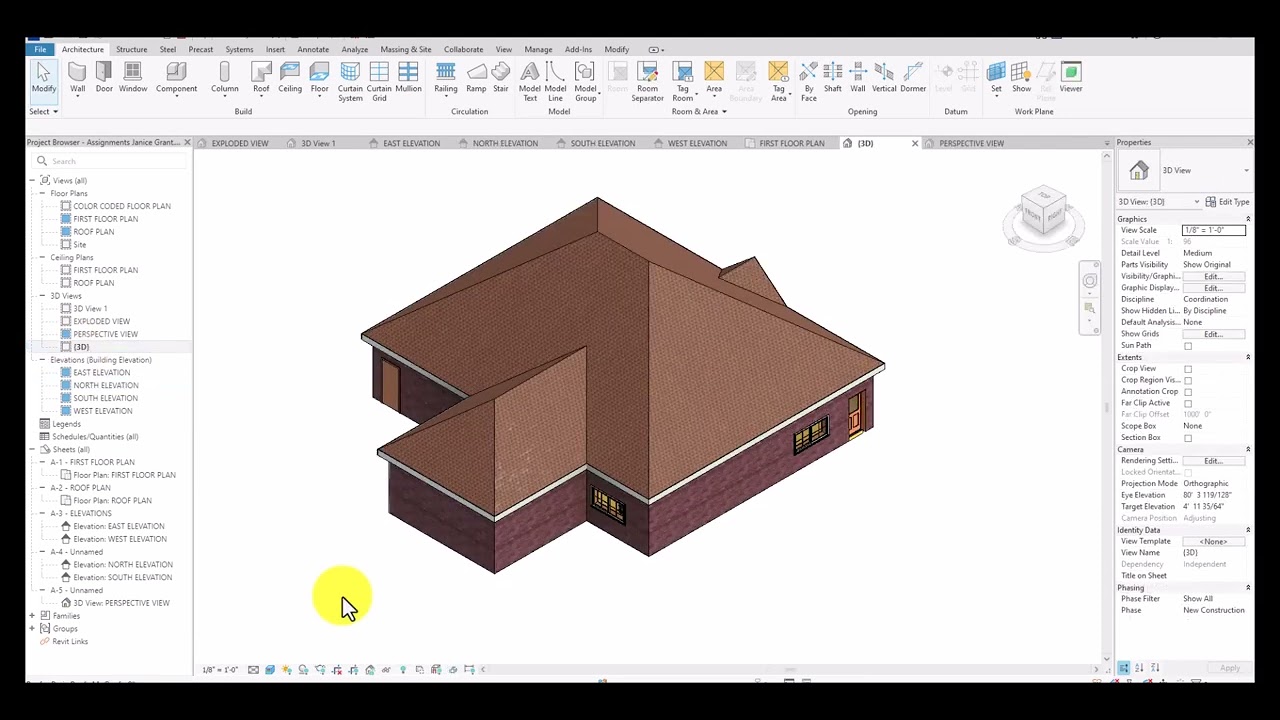Screen dimensions: 1280x720
Task: Select the Ramp tool
Action: tap(476, 78)
